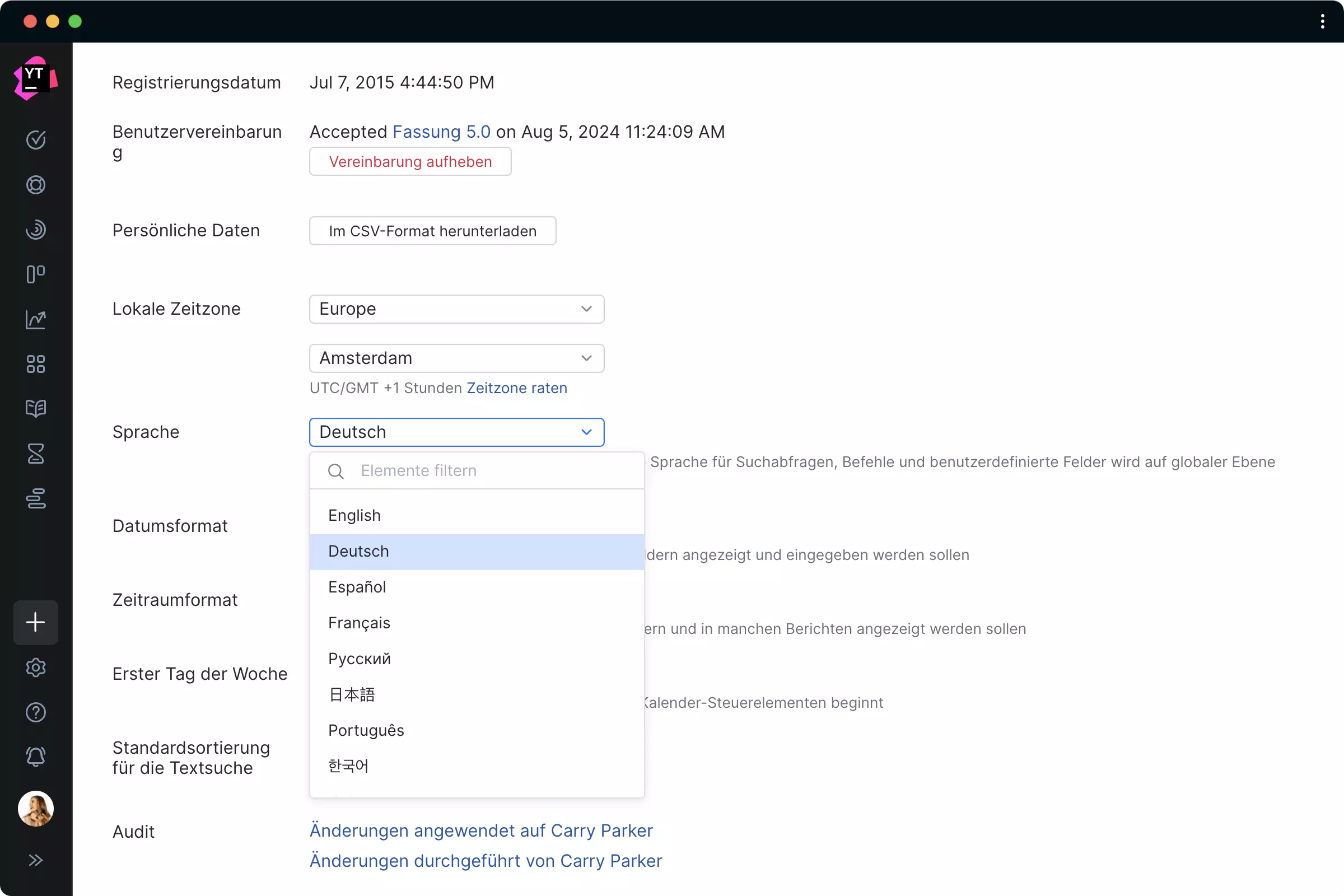Open the Reports chart icon in sidebar
The image size is (1344, 896).
35,319
